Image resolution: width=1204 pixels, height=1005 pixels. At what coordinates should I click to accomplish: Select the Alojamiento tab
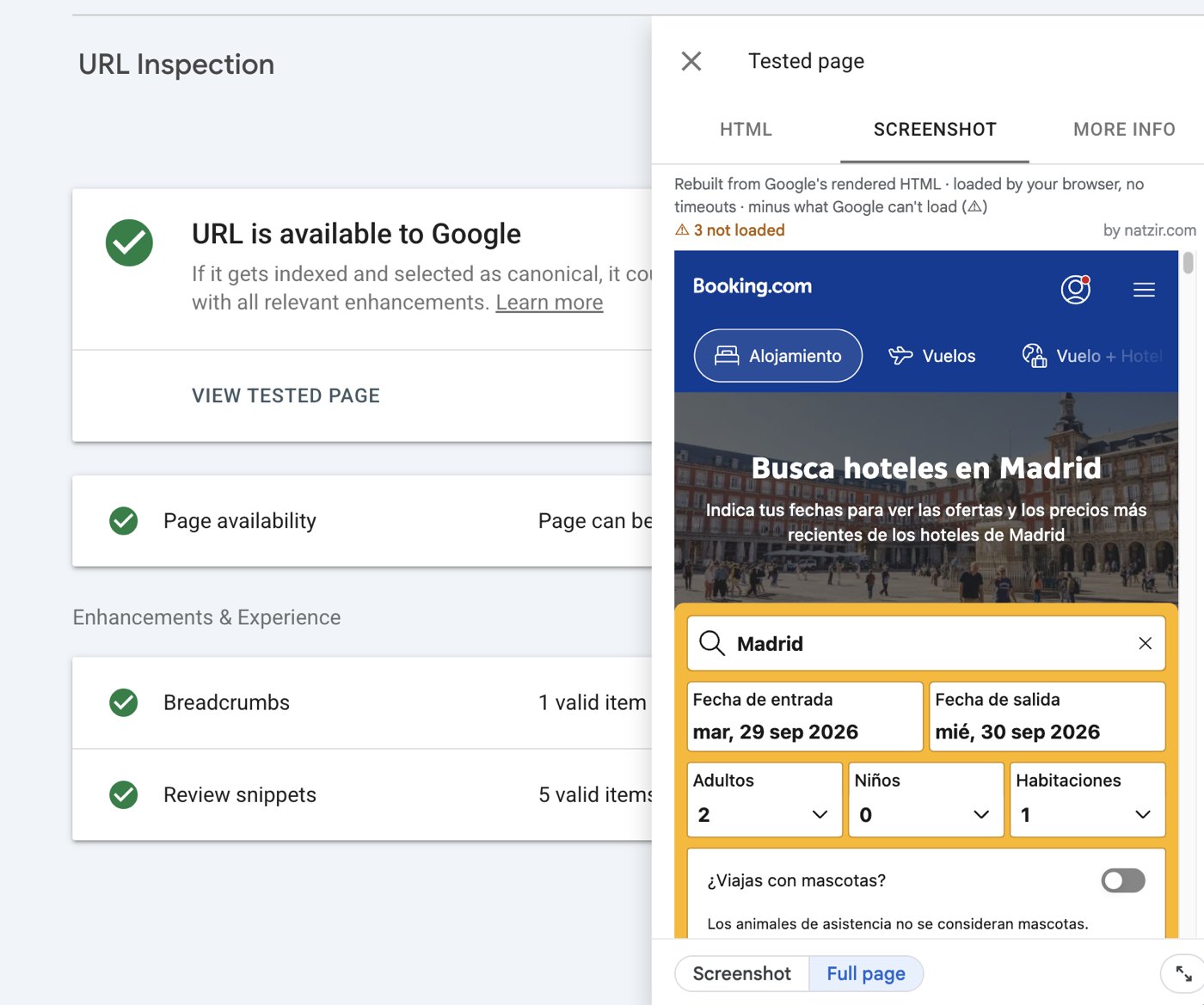coord(778,355)
